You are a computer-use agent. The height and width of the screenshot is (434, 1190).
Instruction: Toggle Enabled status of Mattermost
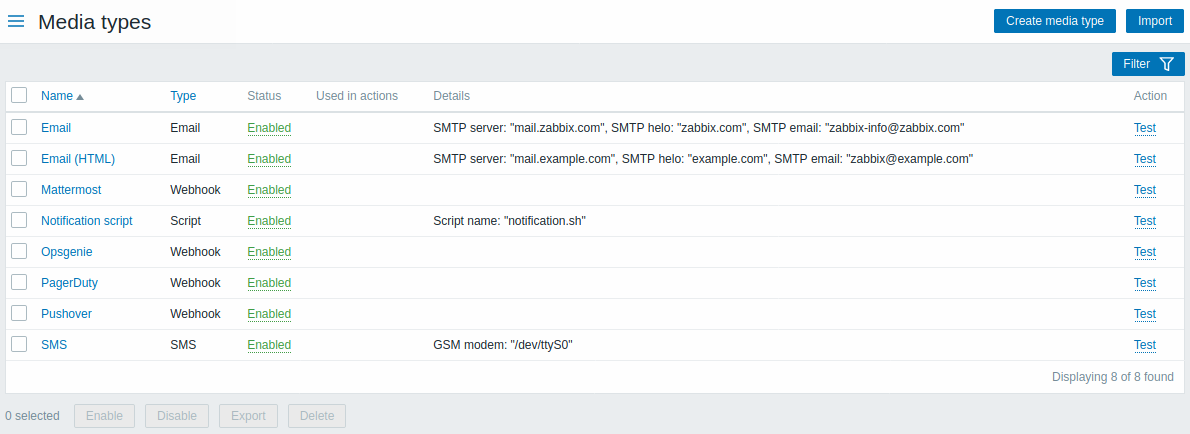pyautogui.click(x=269, y=190)
